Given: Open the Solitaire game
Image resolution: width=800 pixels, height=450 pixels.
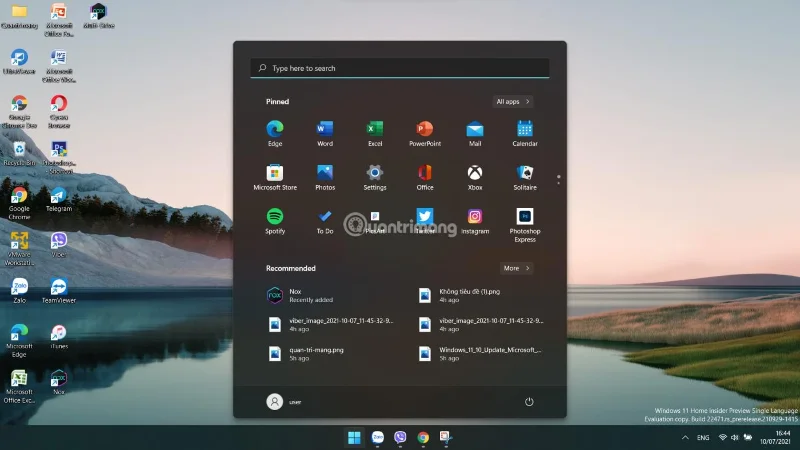Looking at the screenshot, I should pyautogui.click(x=524, y=177).
